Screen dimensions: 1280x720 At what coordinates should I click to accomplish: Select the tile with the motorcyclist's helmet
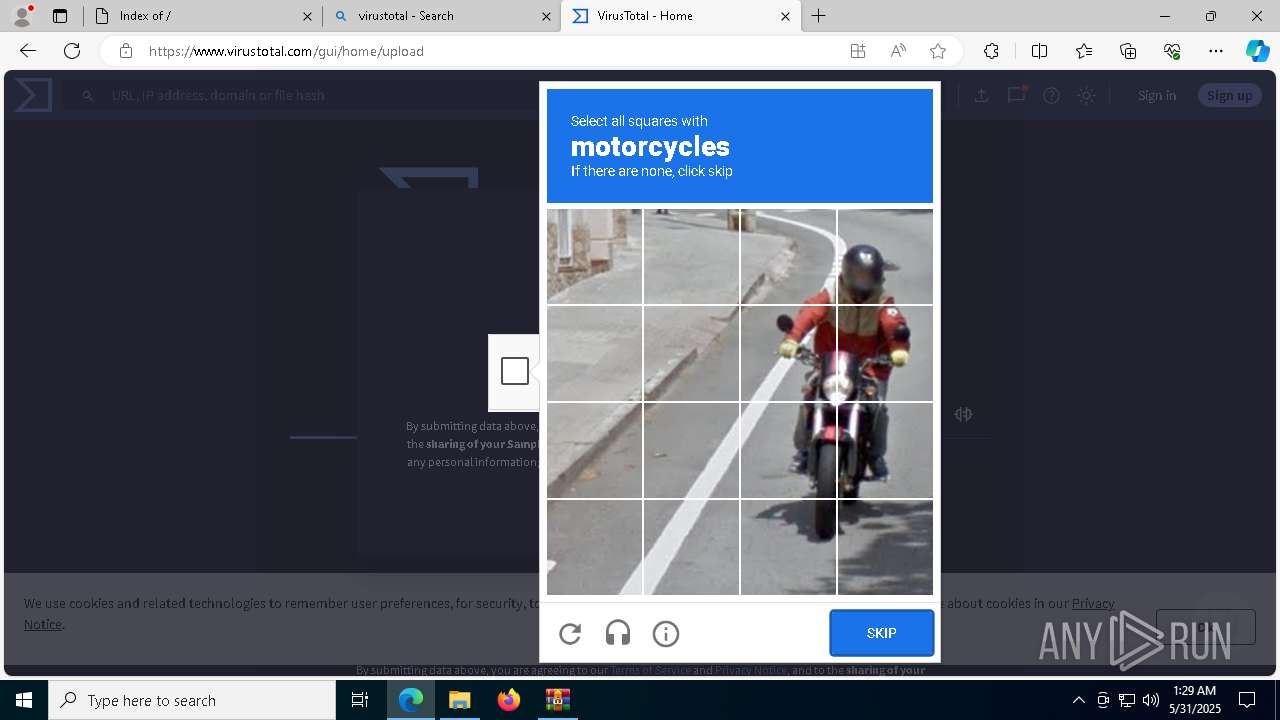pyautogui.click(x=885, y=256)
